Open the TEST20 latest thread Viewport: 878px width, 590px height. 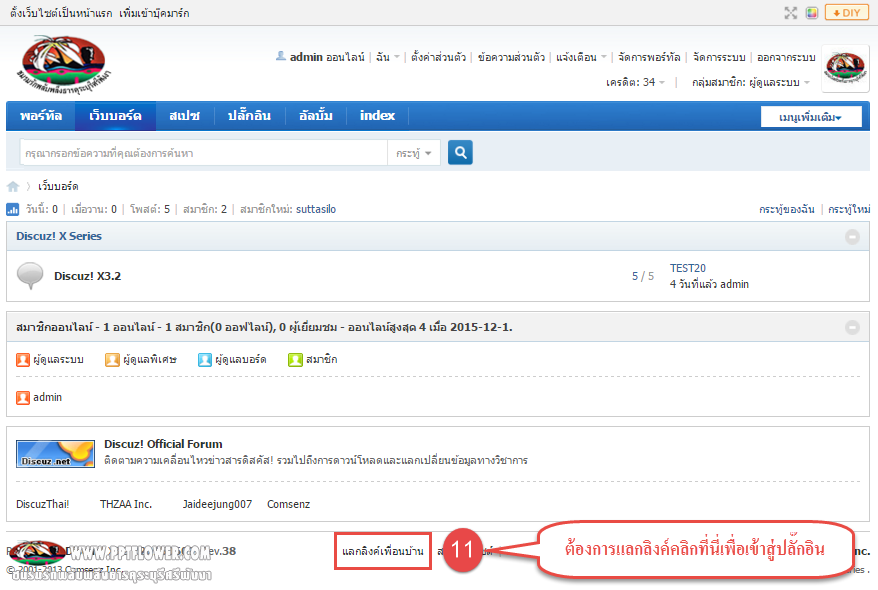coord(688,268)
